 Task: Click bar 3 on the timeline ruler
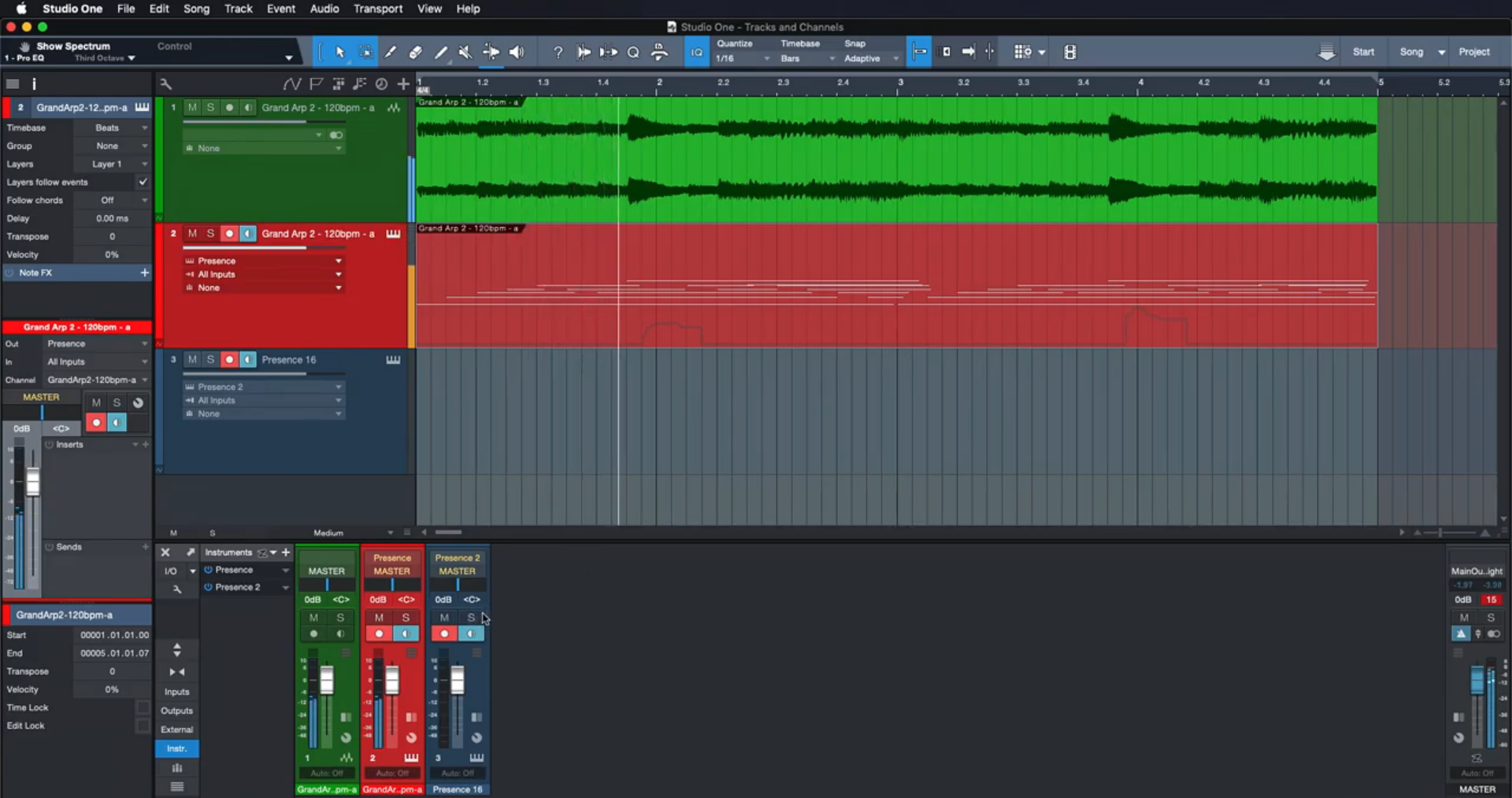coord(900,82)
